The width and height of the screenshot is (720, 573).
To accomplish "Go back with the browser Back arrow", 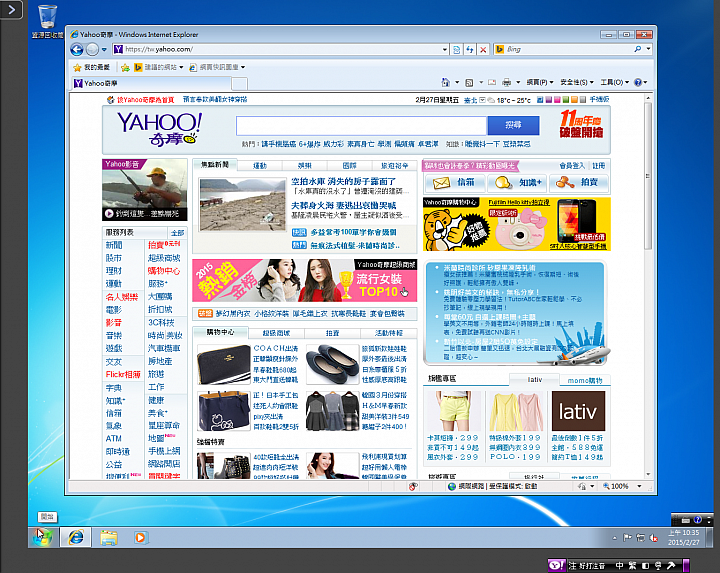I will click(x=77, y=49).
